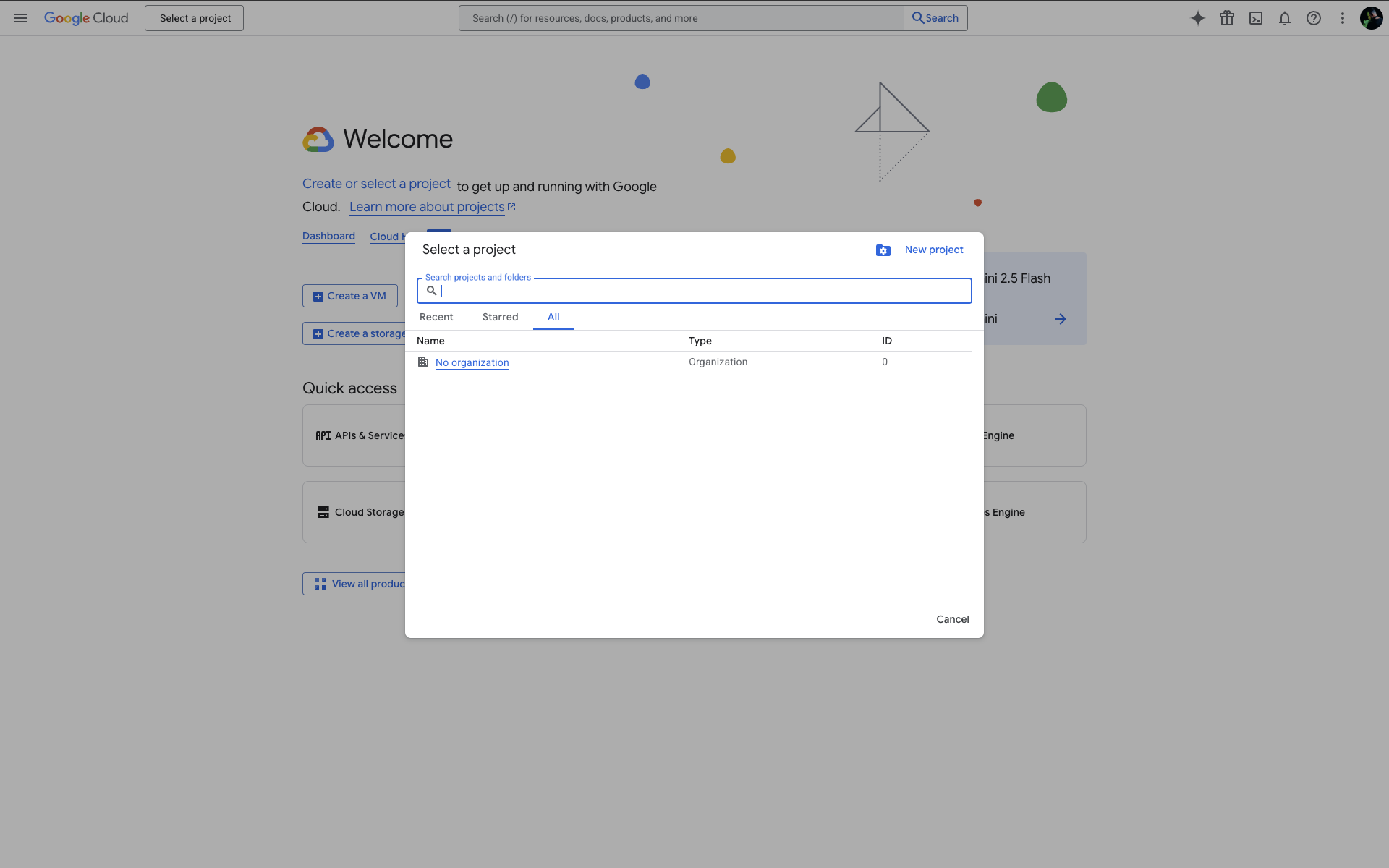
Task: Activate the Cloud Shell terminal icon
Action: click(1256, 18)
